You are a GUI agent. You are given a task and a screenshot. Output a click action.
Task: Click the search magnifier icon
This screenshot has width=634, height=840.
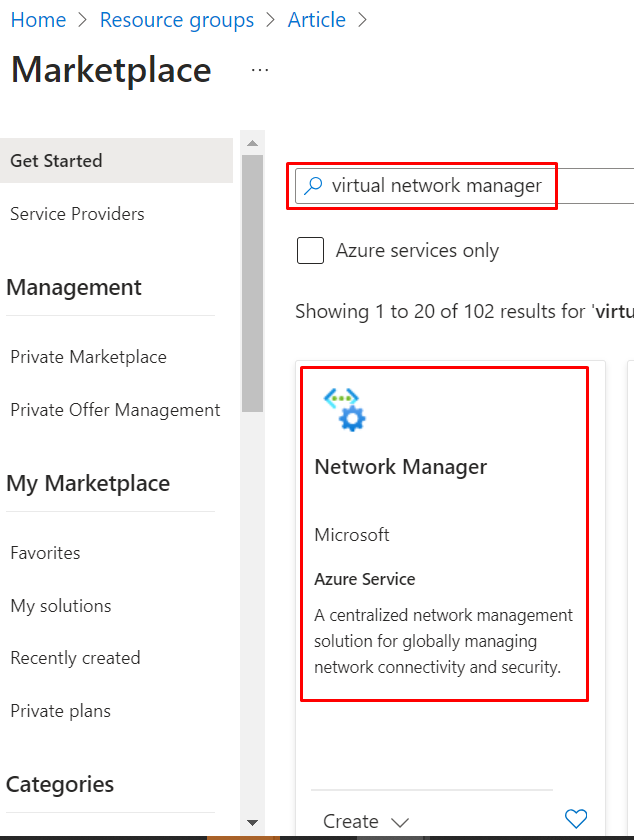pyautogui.click(x=313, y=186)
